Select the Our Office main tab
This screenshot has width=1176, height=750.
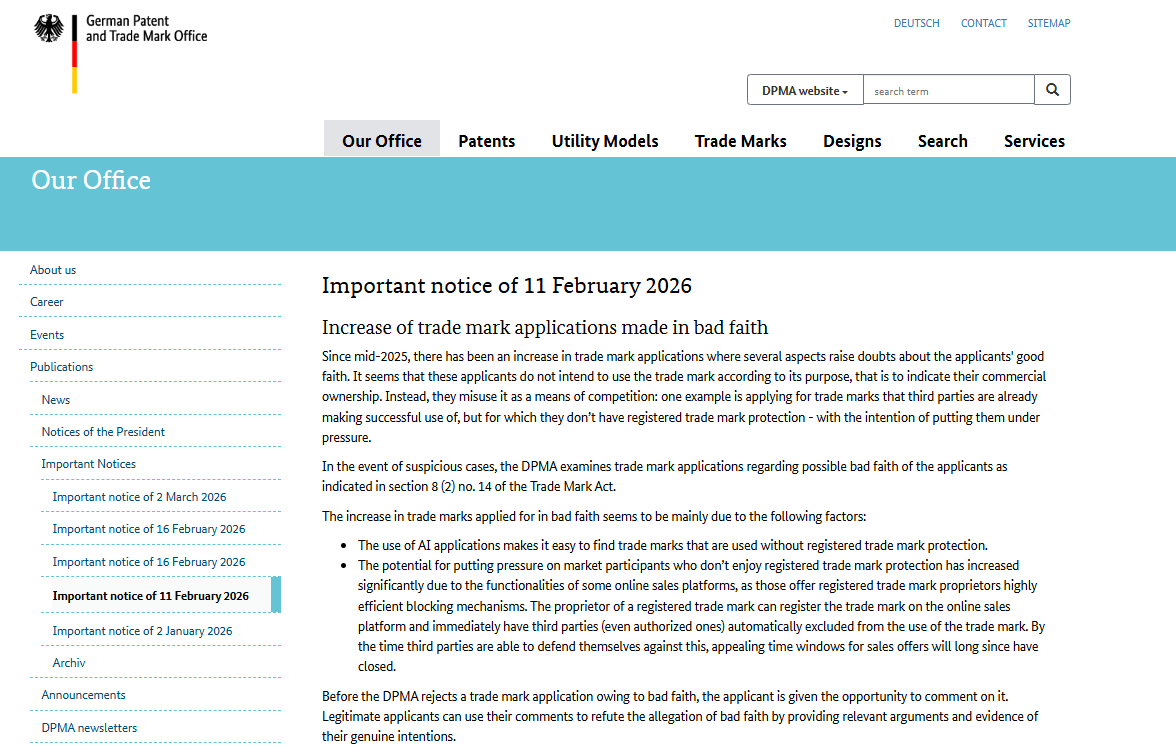tap(382, 140)
